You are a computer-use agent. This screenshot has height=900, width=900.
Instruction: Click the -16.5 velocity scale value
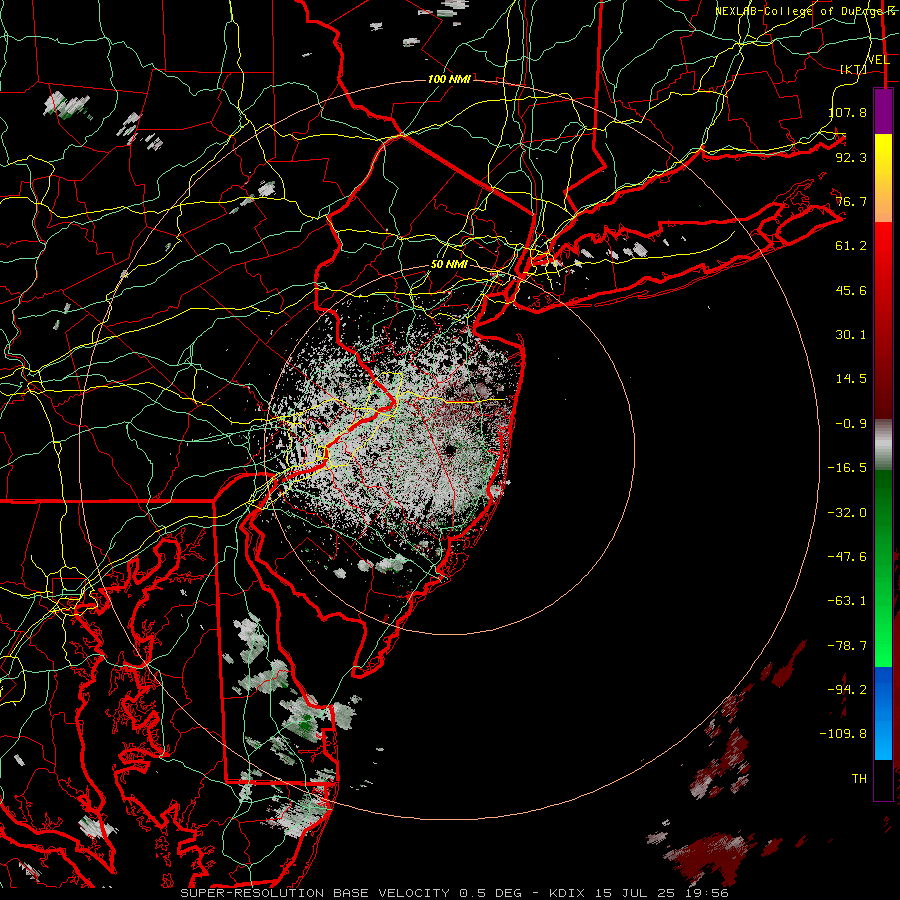pos(848,468)
